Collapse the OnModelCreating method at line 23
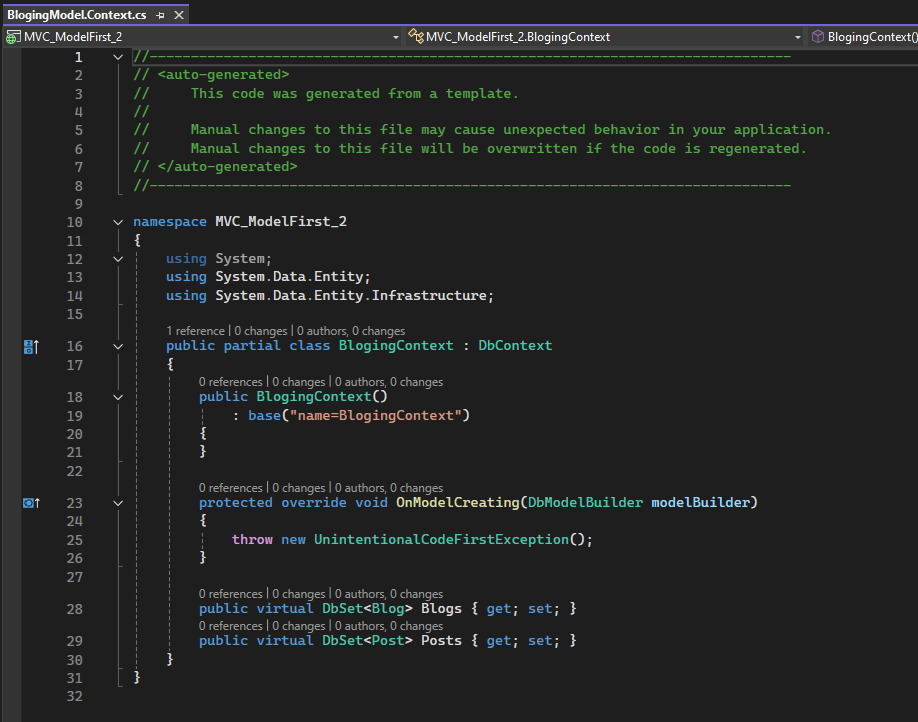The width and height of the screenshot is (918, 722). point(119,503)
